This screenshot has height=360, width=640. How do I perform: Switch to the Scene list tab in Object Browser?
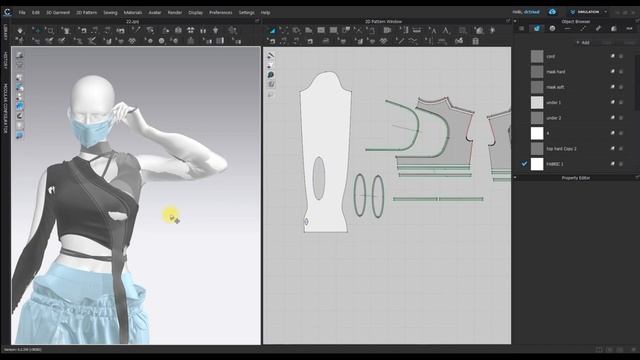click(x=521, y=29)
